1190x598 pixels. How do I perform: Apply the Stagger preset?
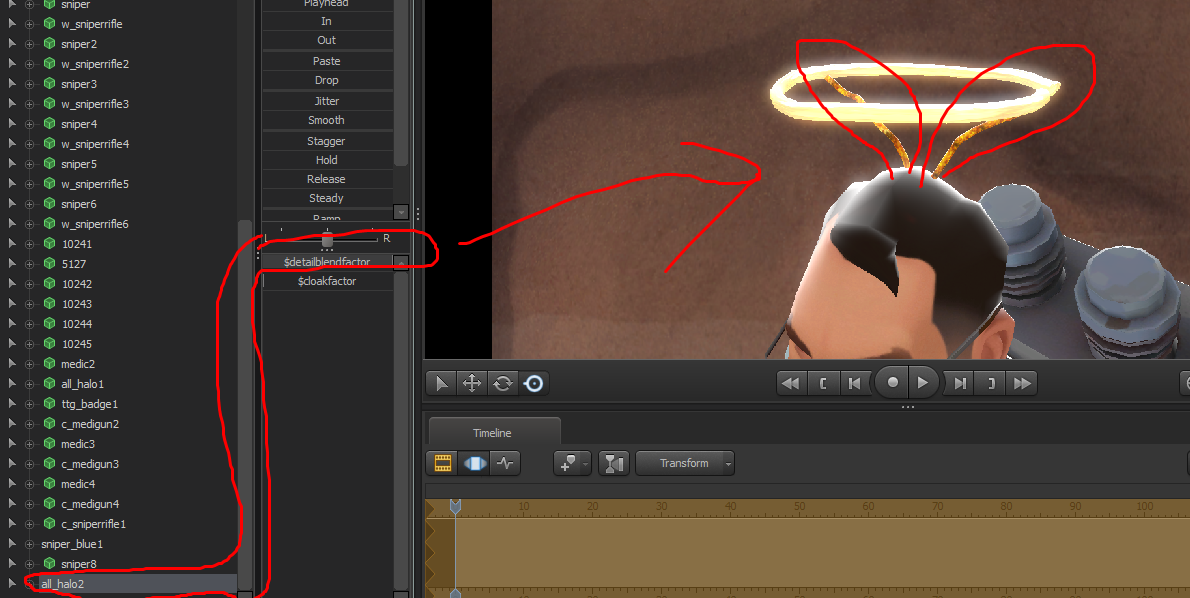(x=327, y=141)
